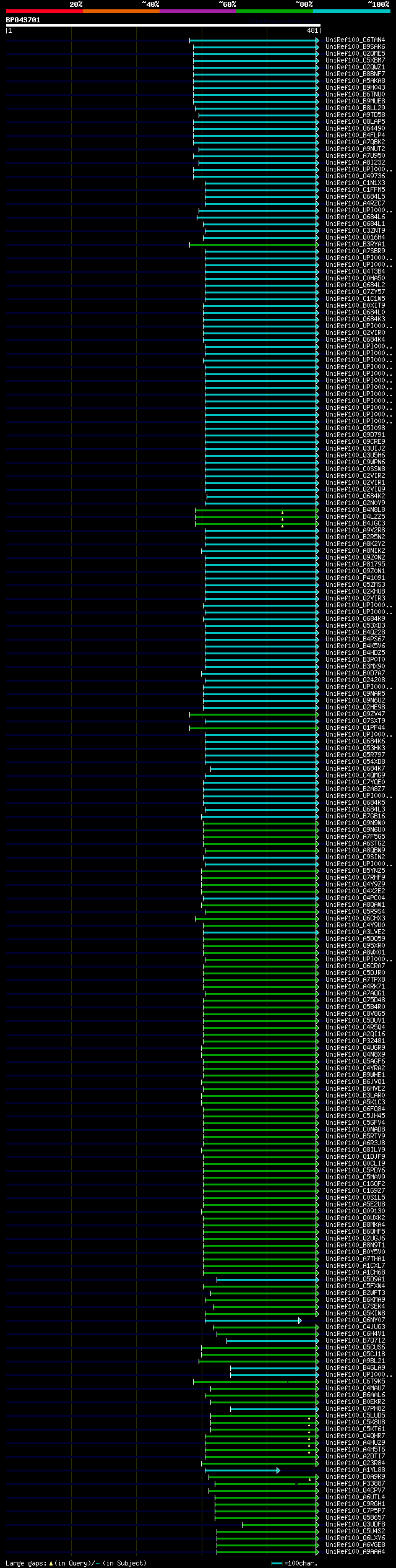Viewport: 396px width, 1568px height.
Task: Click the UniRef100_Q23R84 label
Action: [x=355, y=1463]
